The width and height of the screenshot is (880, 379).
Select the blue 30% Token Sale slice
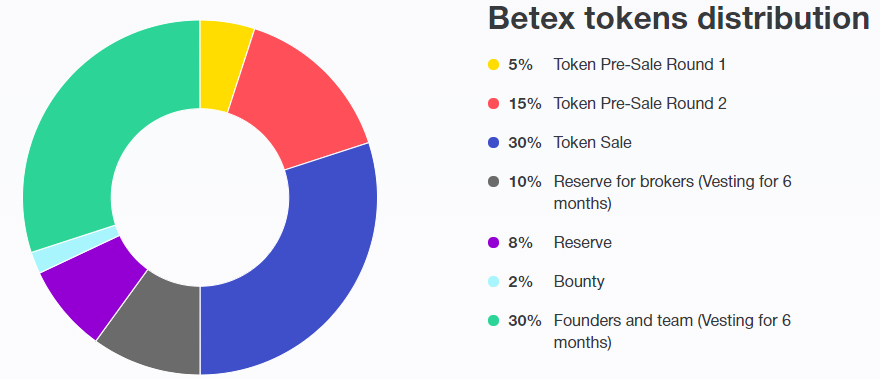click(x=314, y=264)
